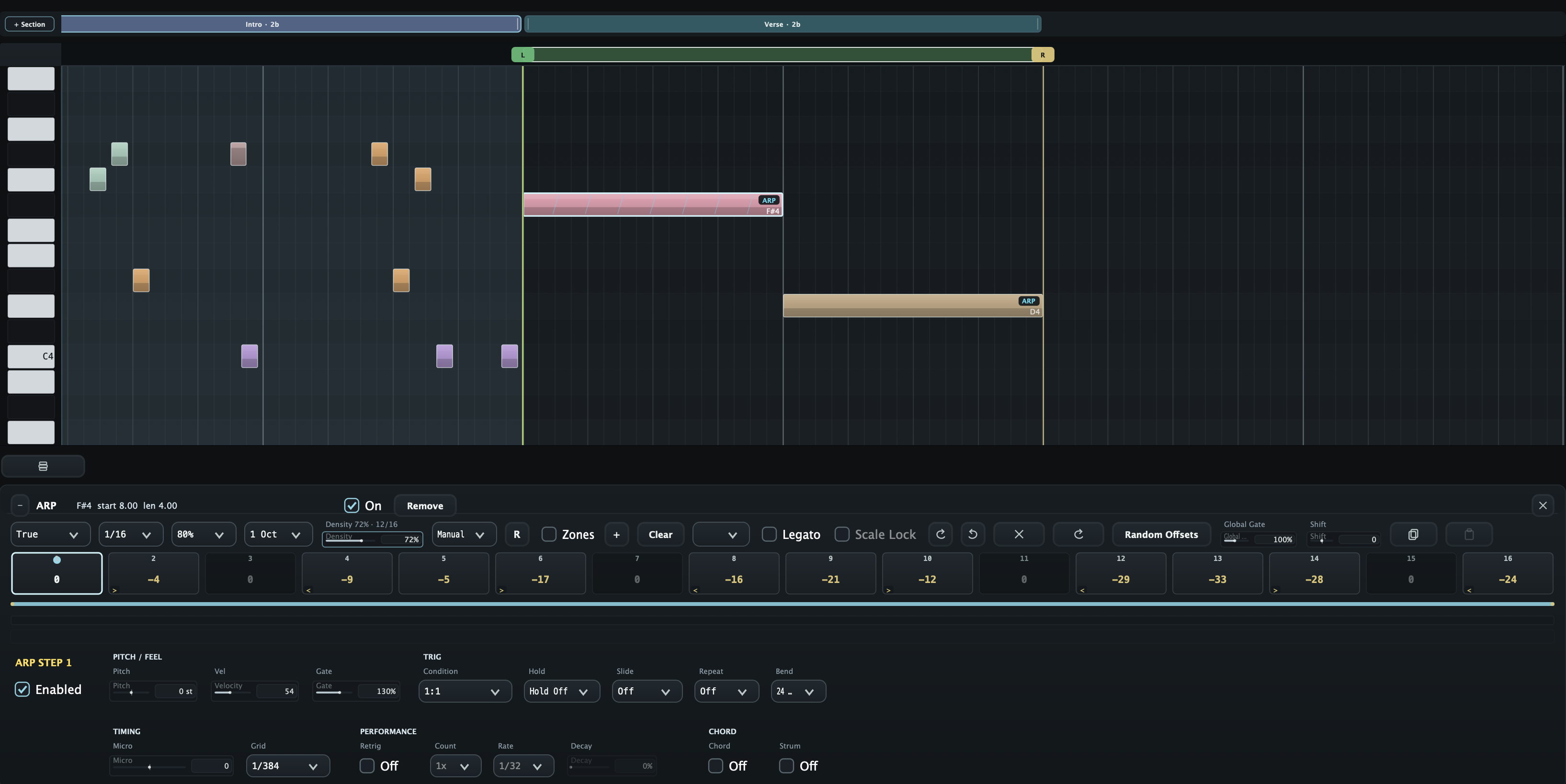Open the empty dropdown after Clear
This screenshot has height=784, width=1566.
(x=721, y=534)
